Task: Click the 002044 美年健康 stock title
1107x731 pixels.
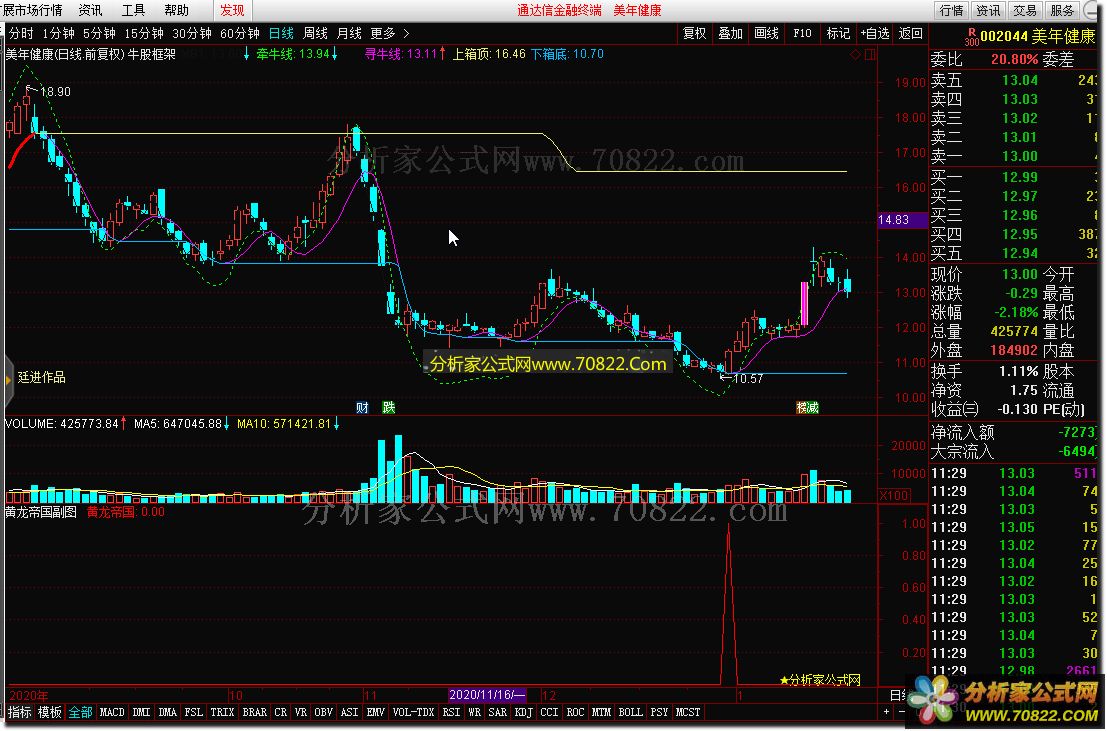Action: (x=1038, y=37)
